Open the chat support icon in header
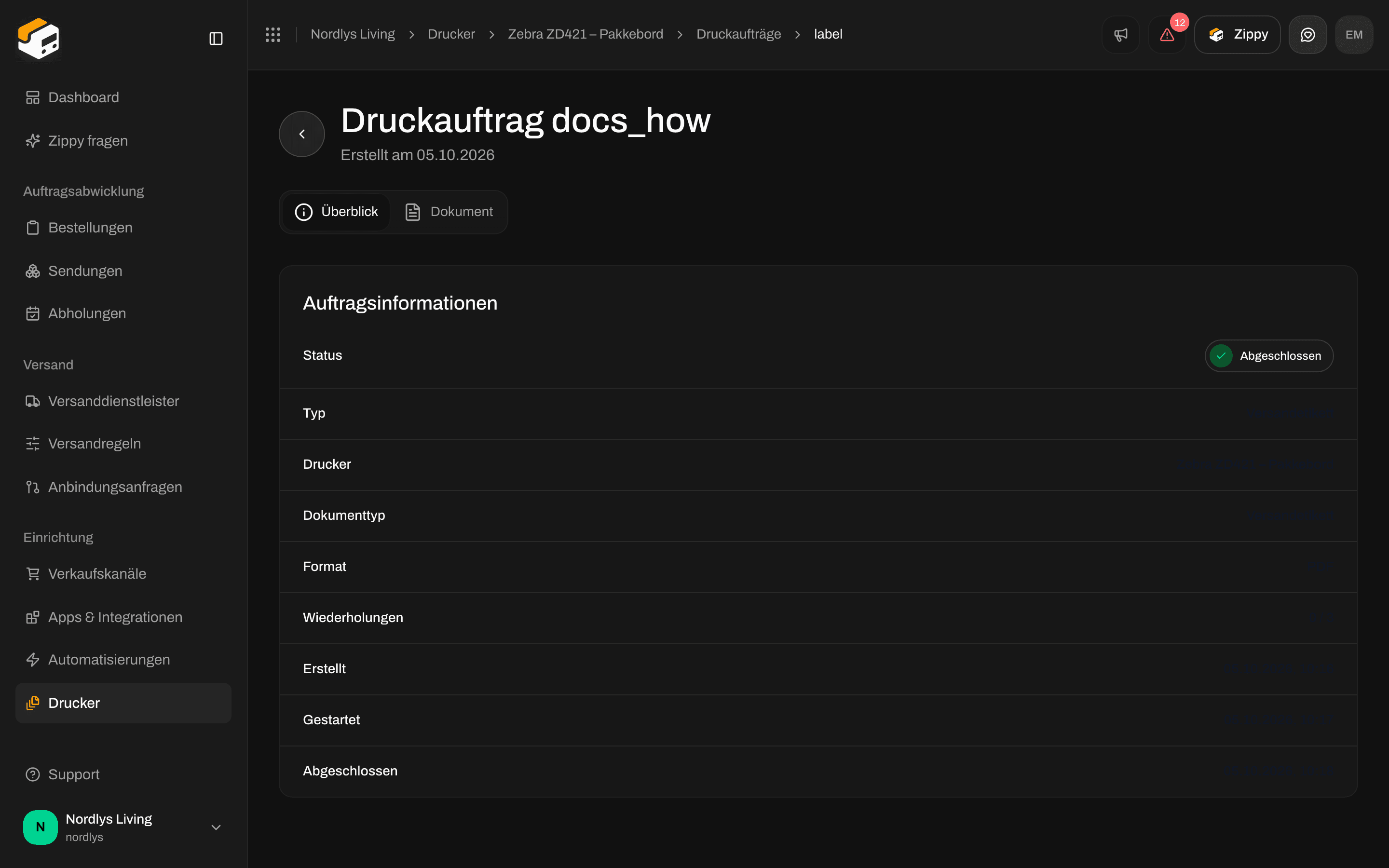The width and height of the screenshot is (1389, 868). (1307, 34)
